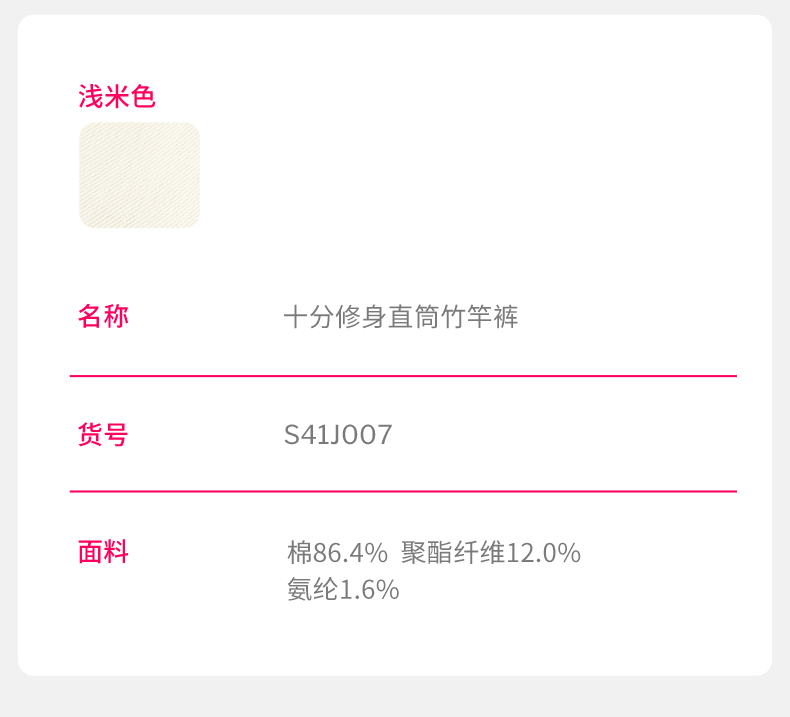Image resolution: width=790 pixels, height=717 pixels.
Task: Click the 十分 word in product name
Action: point(309,318)
